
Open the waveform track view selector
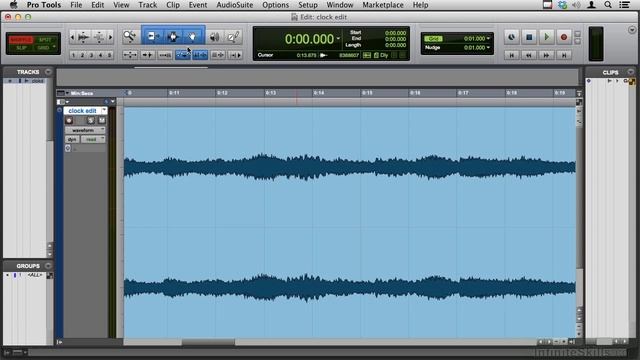click(85, 130)
